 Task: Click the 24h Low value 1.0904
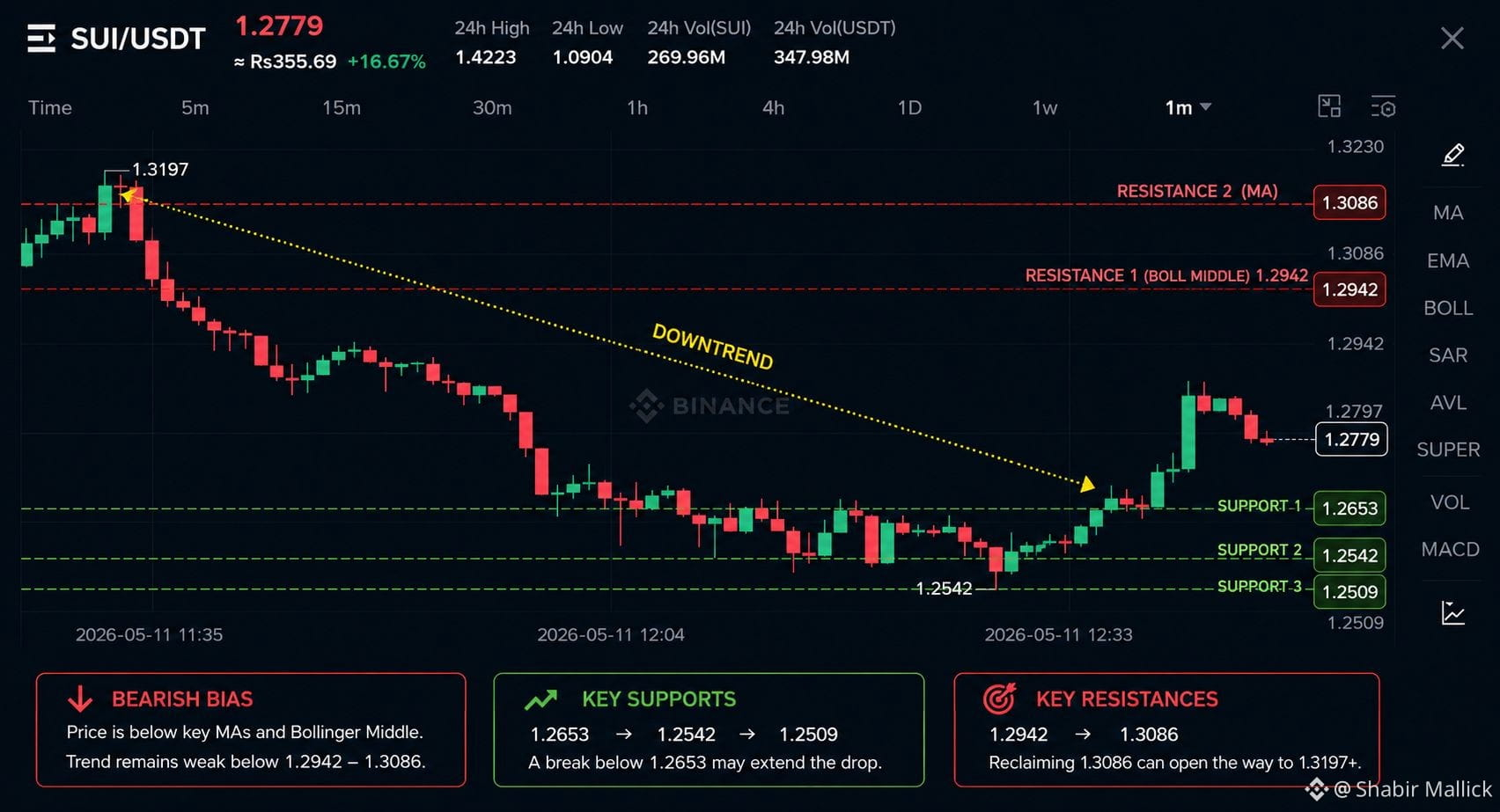tap(583, 57)
